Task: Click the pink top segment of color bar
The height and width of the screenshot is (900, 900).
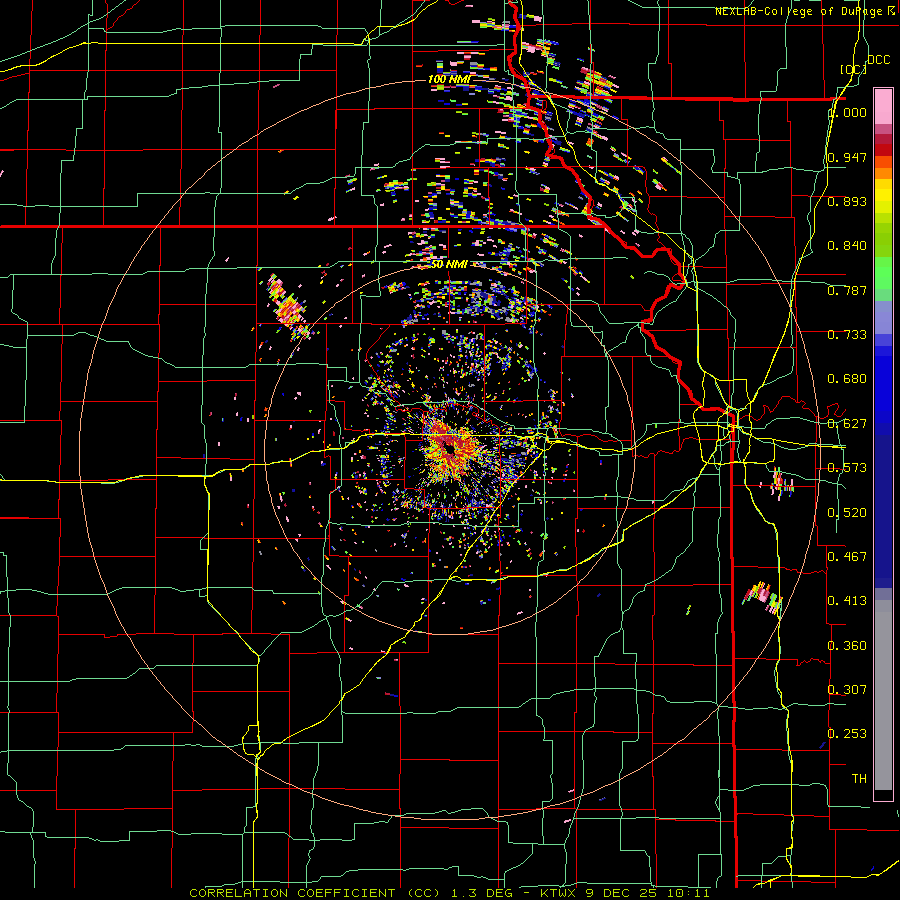Action: click(x=883, y=106)
